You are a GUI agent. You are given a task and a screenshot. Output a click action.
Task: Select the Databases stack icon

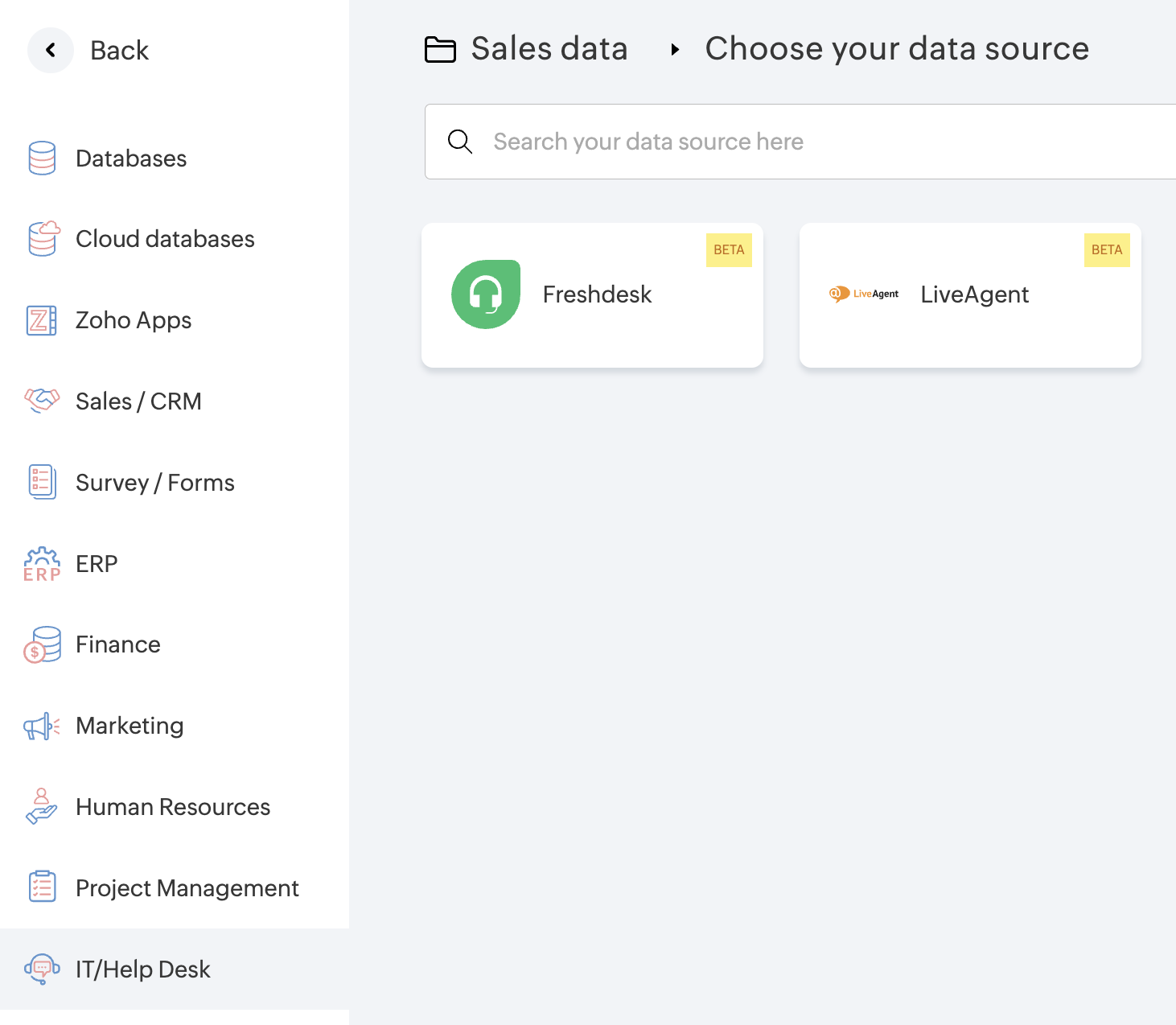click(x=42, y=158)
